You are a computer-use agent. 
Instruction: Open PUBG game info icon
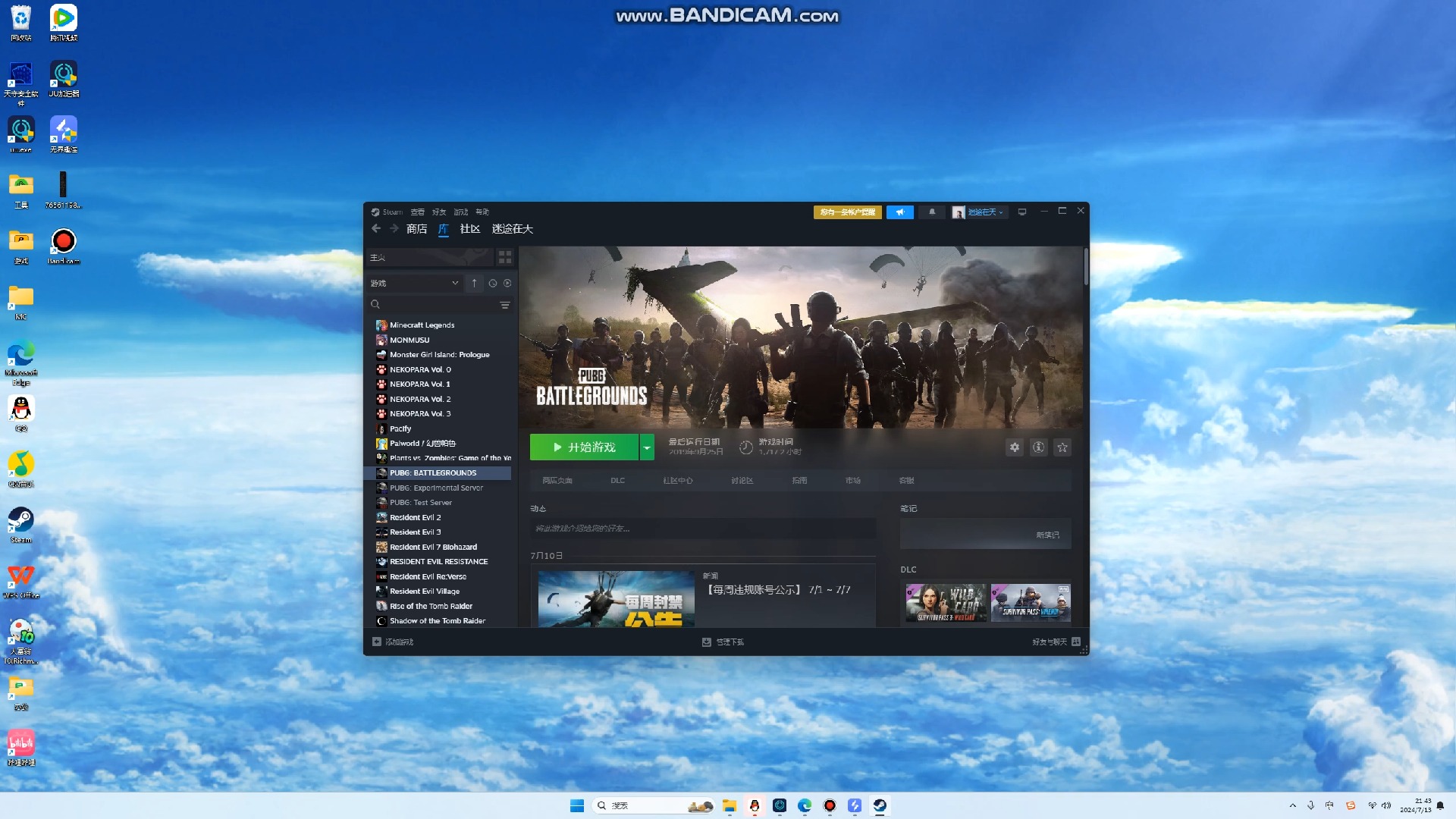coord(1039,447)
